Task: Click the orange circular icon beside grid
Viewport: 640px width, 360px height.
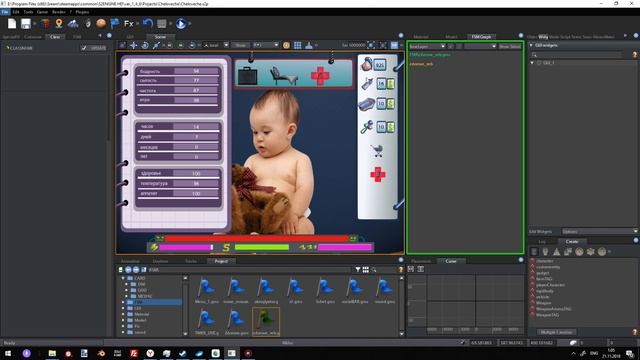Action: pyautogui.click(x=287, y=45)
